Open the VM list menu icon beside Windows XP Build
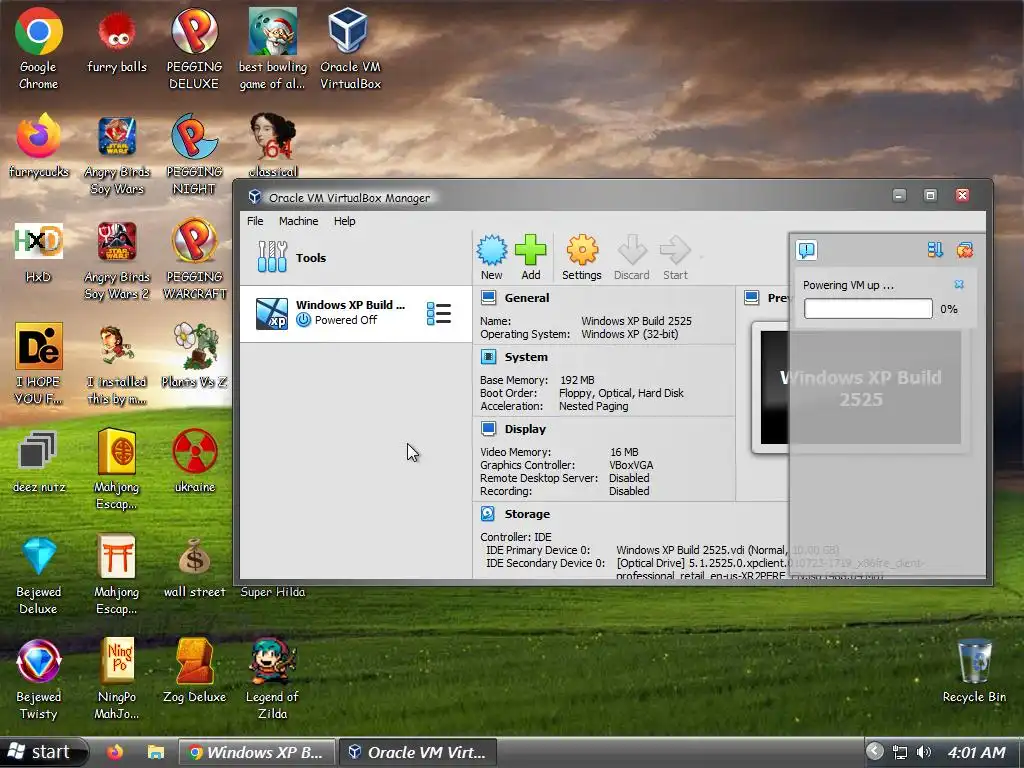1024x768 pixels. [439, 313]
